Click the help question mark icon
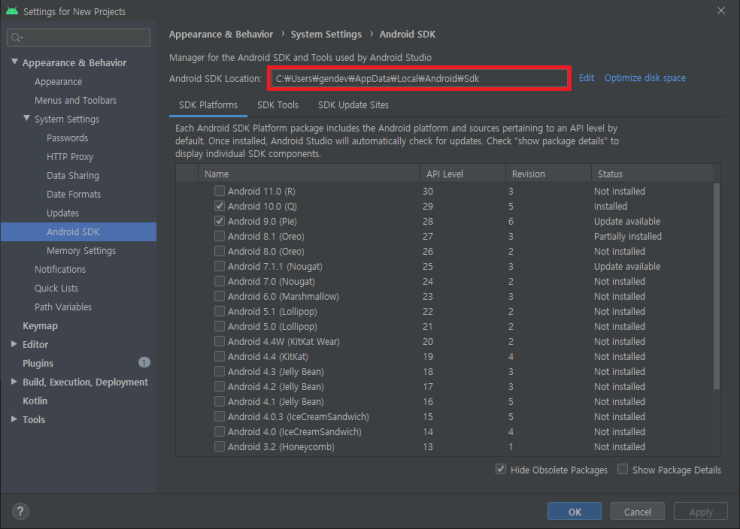The width and height of the screenshot is (740, 529). (x=20, y=511)
